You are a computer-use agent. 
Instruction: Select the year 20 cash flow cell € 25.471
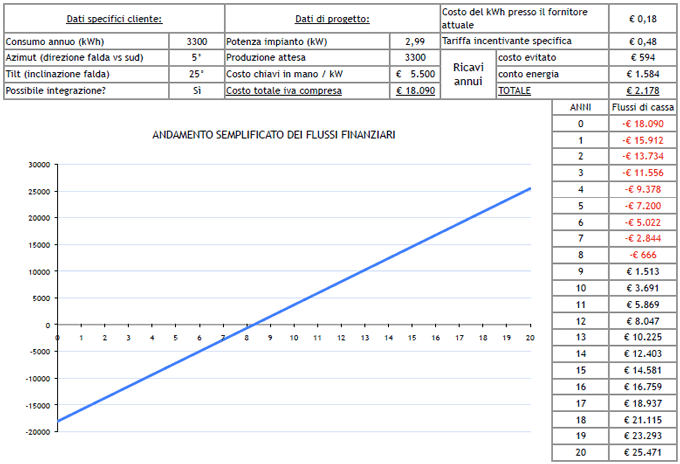(x=641, y=453)
